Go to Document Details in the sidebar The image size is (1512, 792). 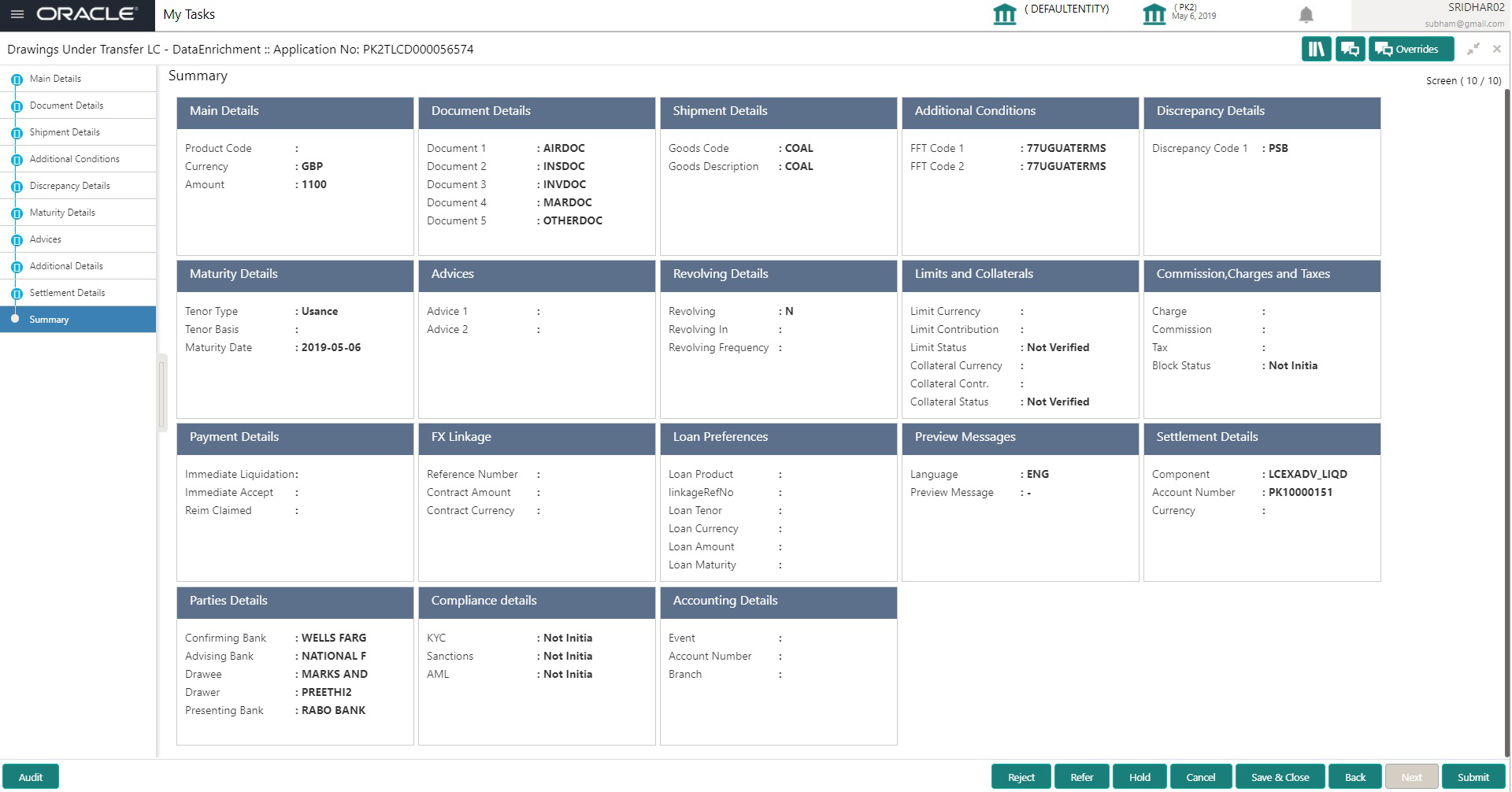pos(66,105)
